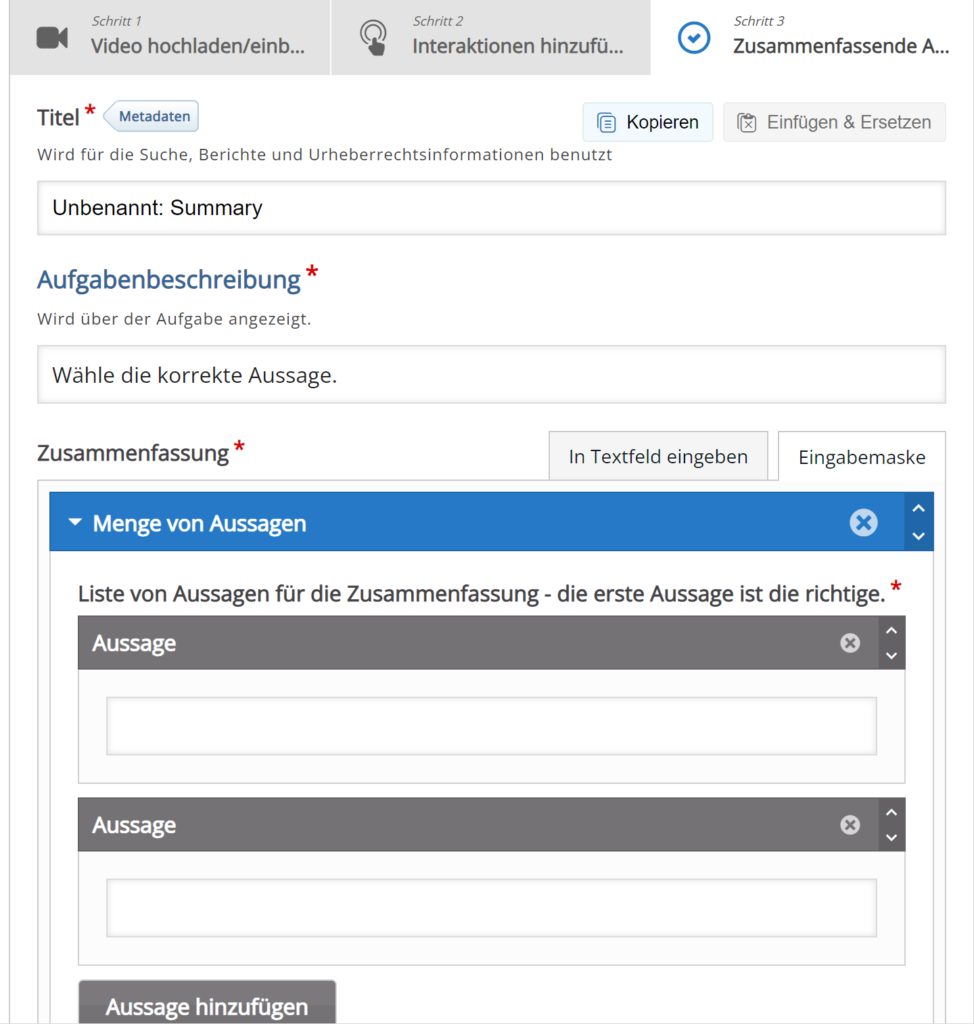Collapse the Menge von Aussagen group
974x1024 pixels.
(x=75, y=522)
